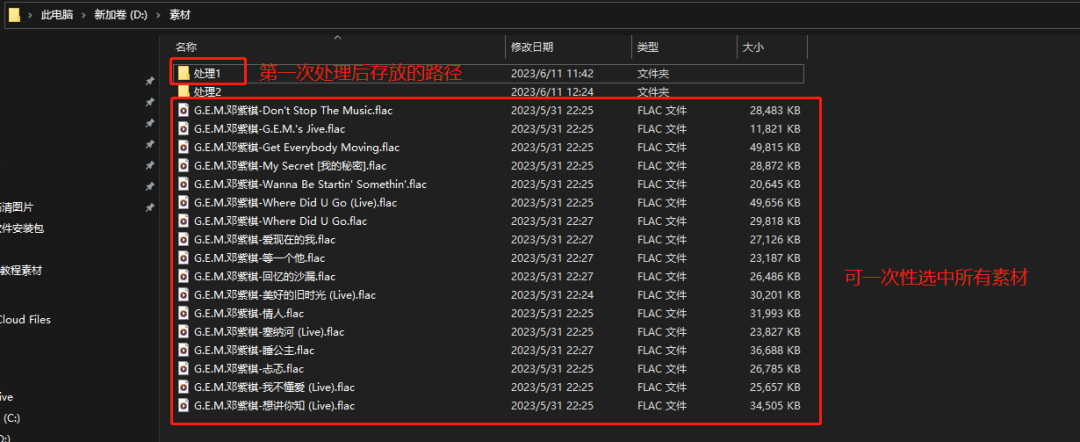Click FLAC 文件 type of 忐忑.flac row
Image resolution: width=1080 pixels, height=442 pixels.
click(662, 368)
